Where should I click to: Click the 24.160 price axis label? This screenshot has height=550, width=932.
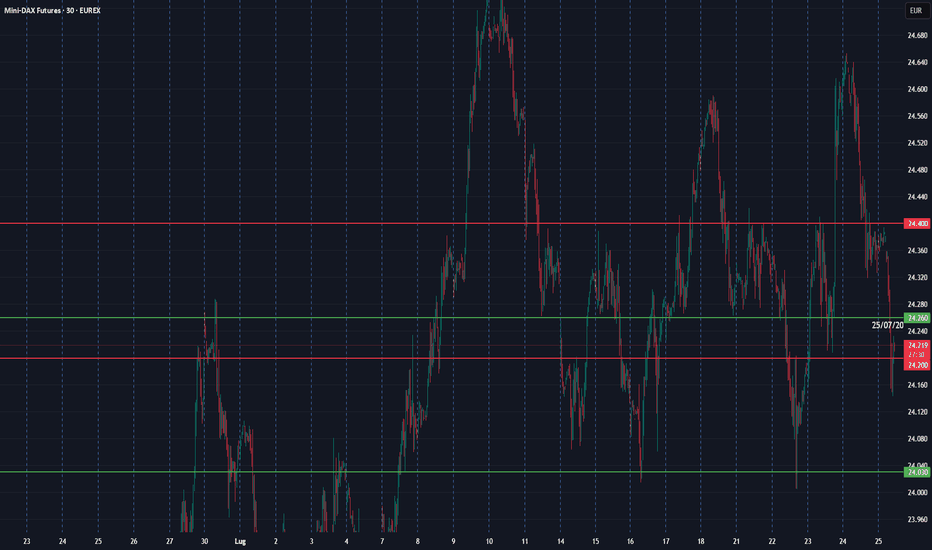(x=917, y=385)
